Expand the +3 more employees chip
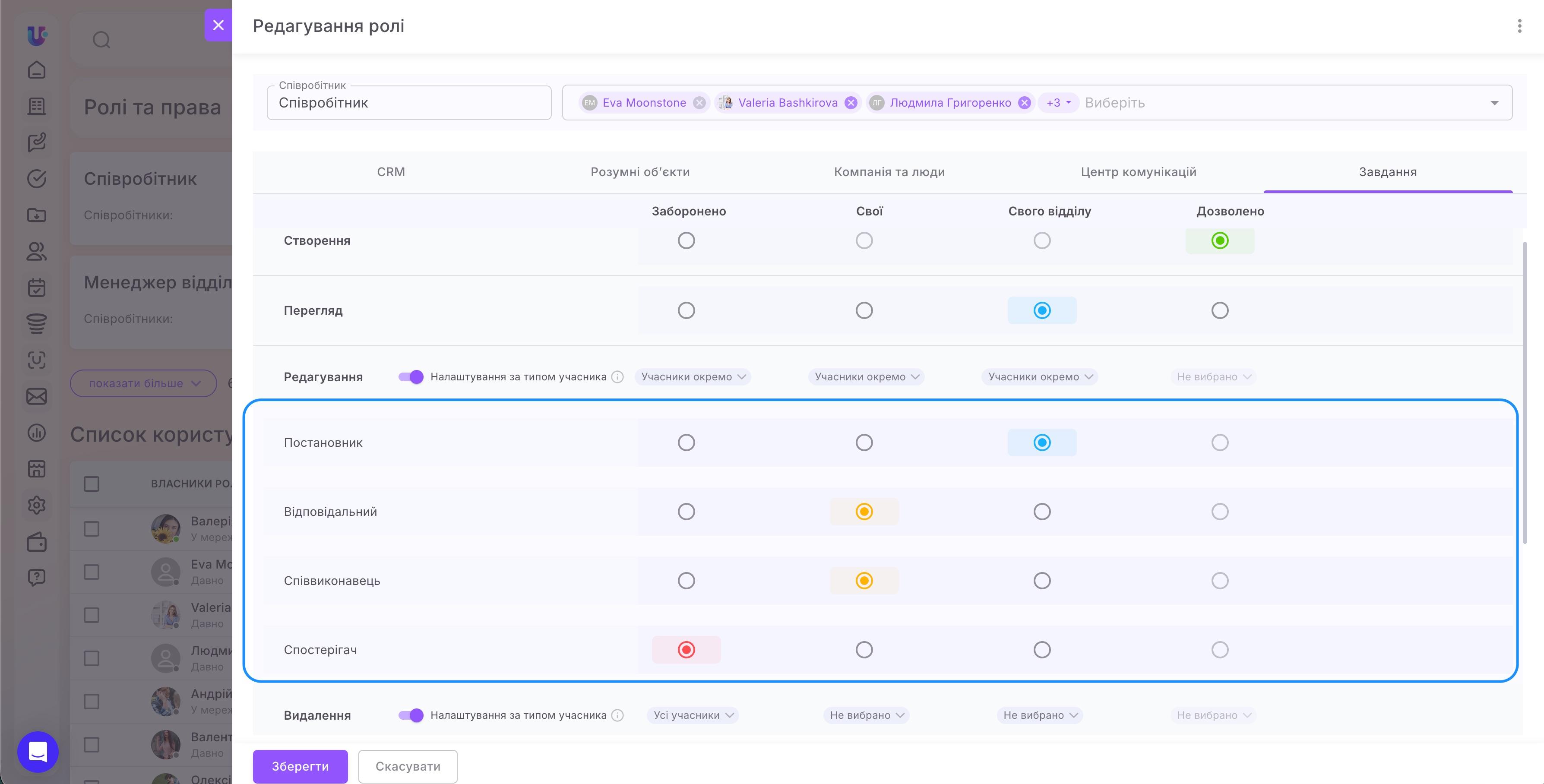This screenshot has height=784, width=1544. tap(1059, 102)
